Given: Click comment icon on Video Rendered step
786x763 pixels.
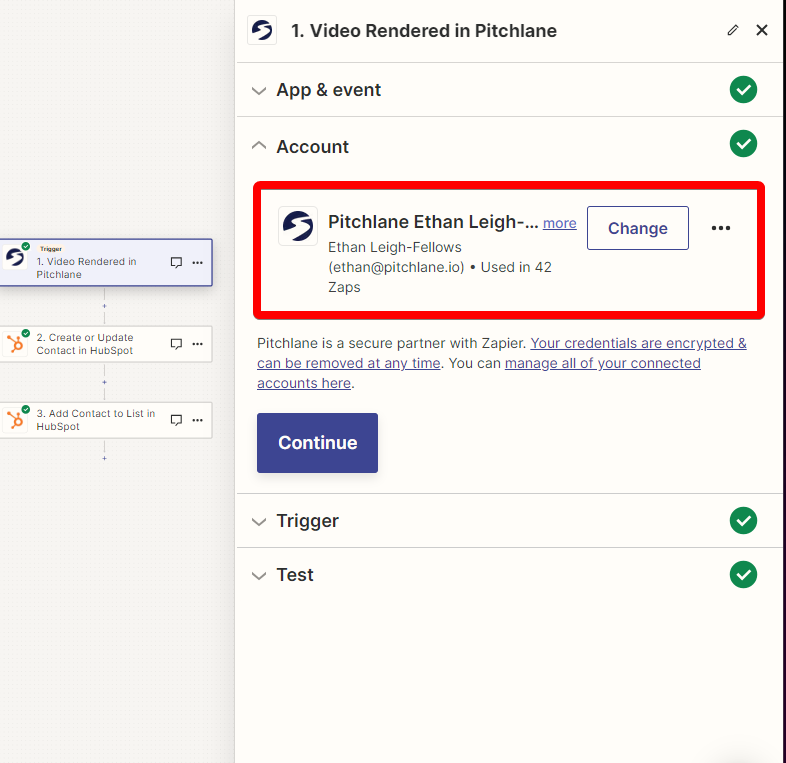Looking at the screenshot, I should click(x=176, y=262).
